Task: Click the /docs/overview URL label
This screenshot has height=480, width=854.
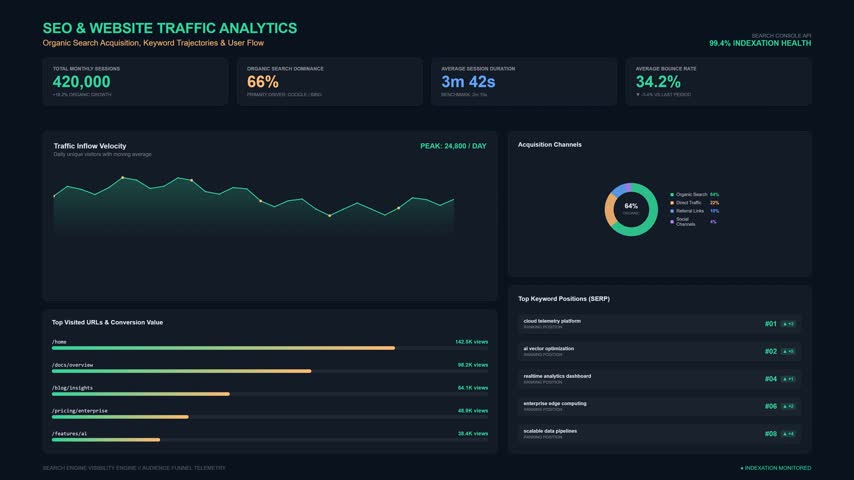Action: pos(72,365)
